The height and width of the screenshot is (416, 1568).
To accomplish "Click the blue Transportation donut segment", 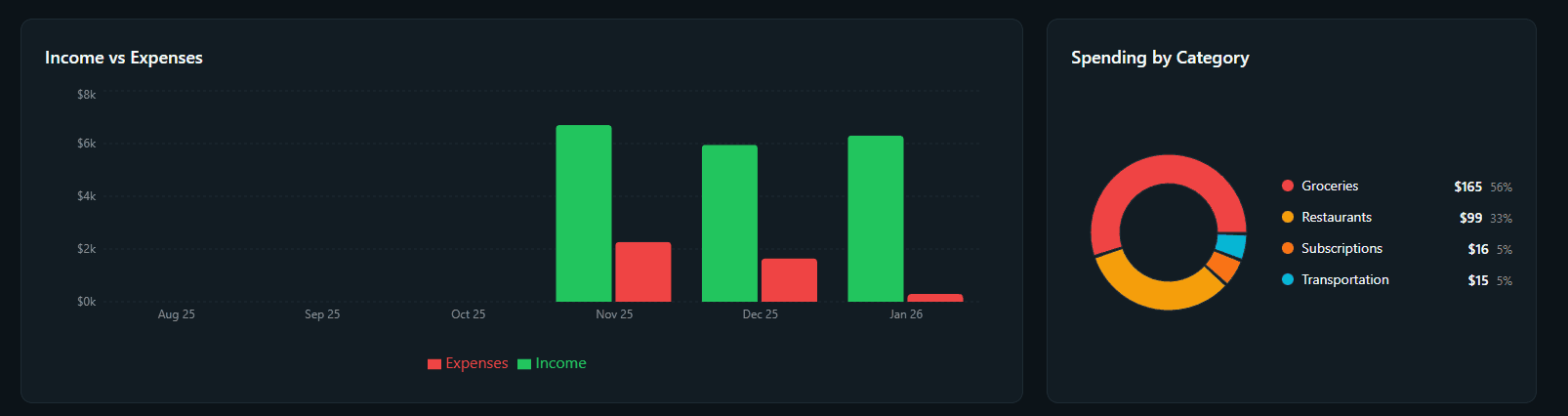I will click(1233, 245).
